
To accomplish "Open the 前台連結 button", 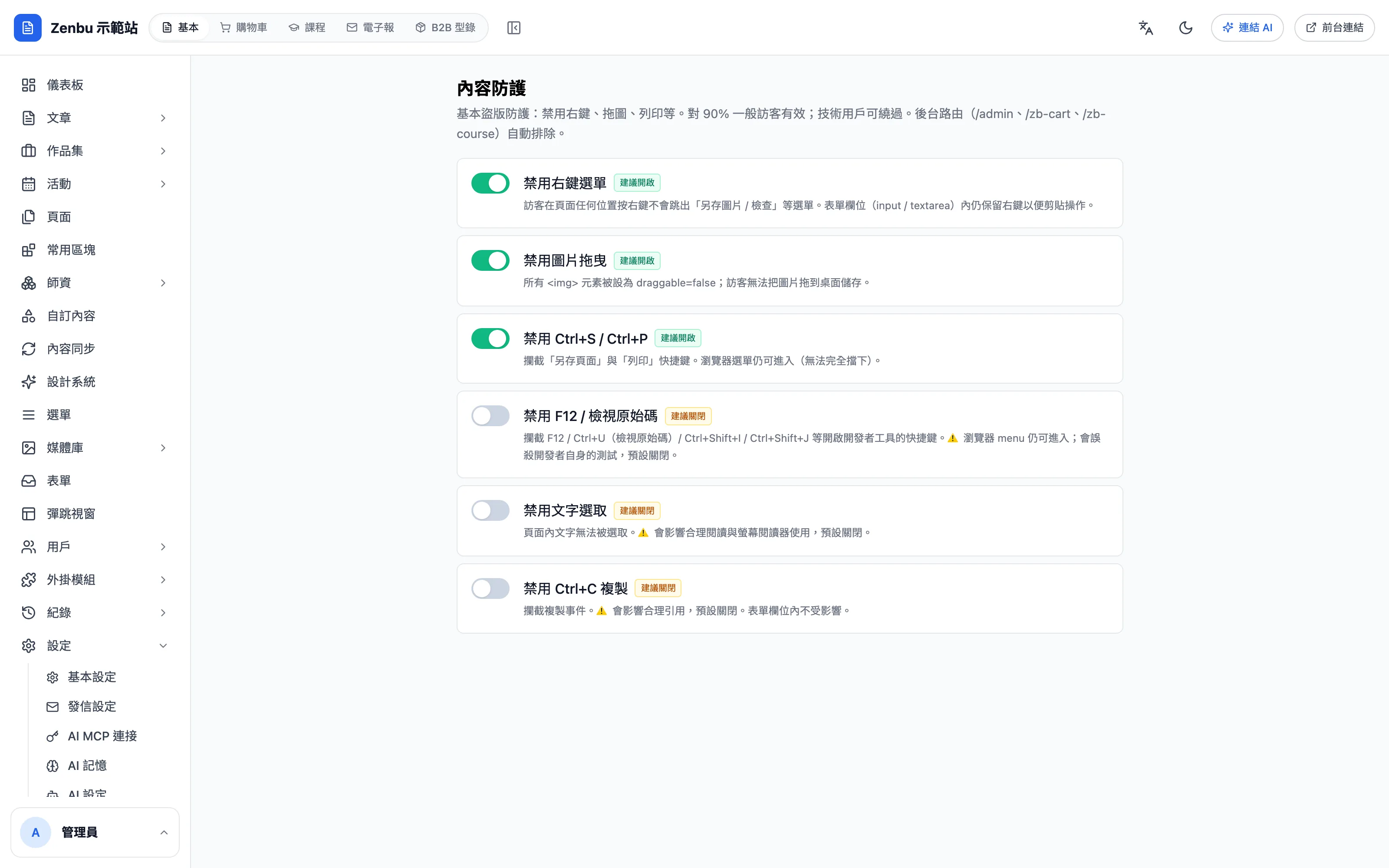I will (1334, 27).
